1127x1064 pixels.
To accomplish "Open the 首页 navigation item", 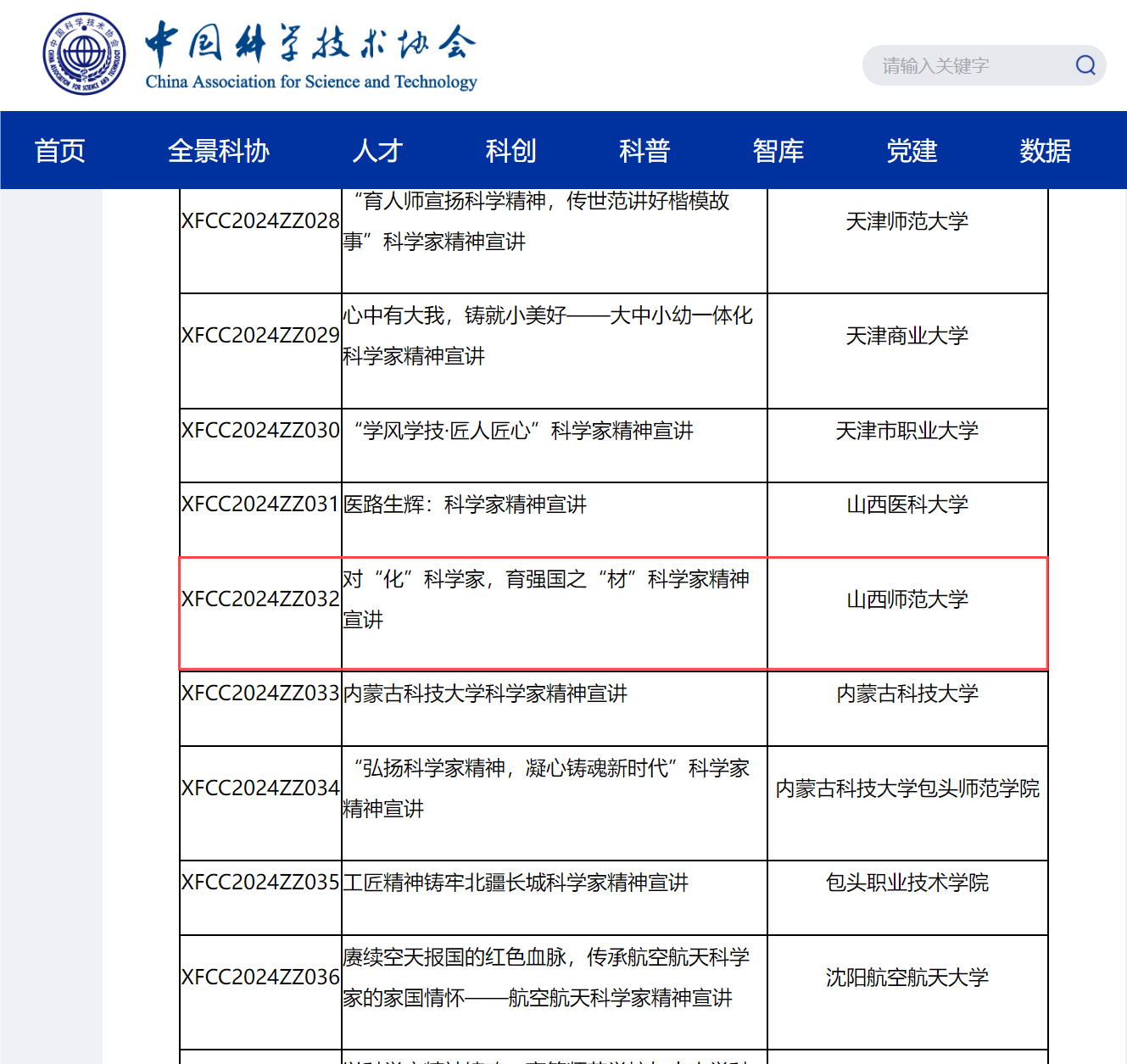I will click(59, 151).
